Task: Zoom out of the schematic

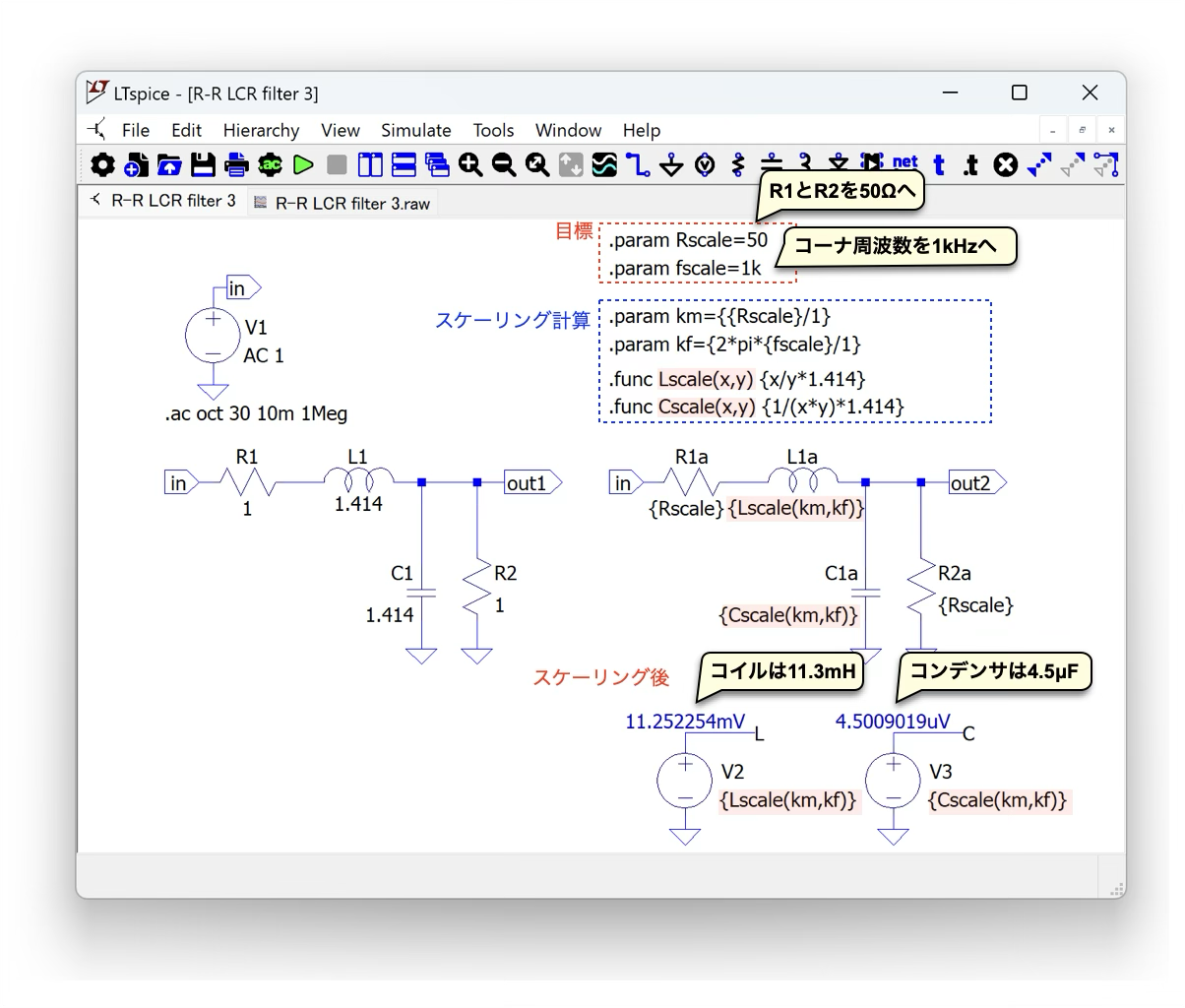Action: click(504, 165)
